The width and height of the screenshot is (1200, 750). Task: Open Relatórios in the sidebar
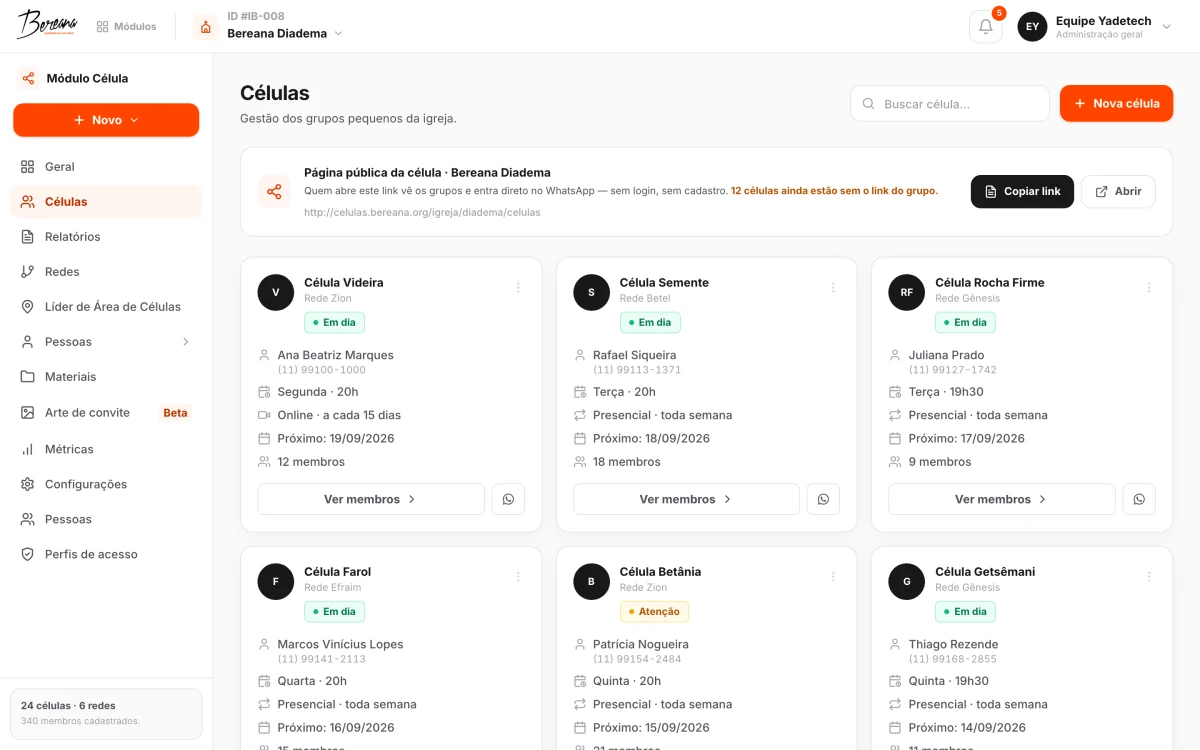[x=106, y=237]
